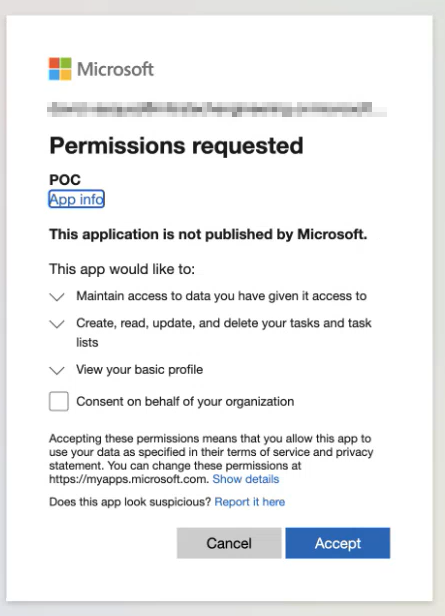Click the 'not published by Microsoft' warning text
445x616 pixels.
(208, 234)
